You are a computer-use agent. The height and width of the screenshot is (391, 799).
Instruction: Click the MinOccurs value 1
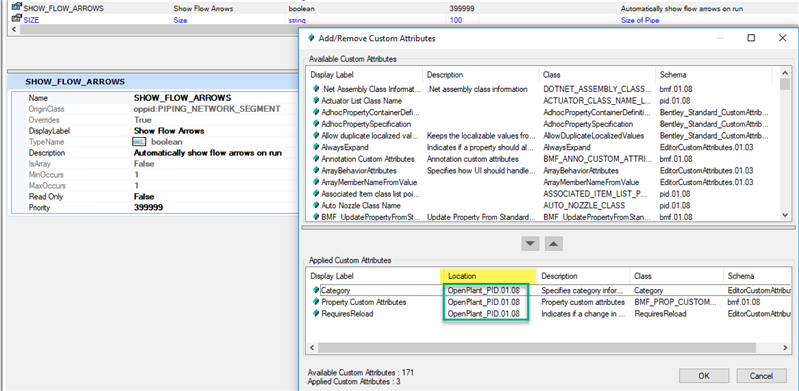[x=136, y=175]
